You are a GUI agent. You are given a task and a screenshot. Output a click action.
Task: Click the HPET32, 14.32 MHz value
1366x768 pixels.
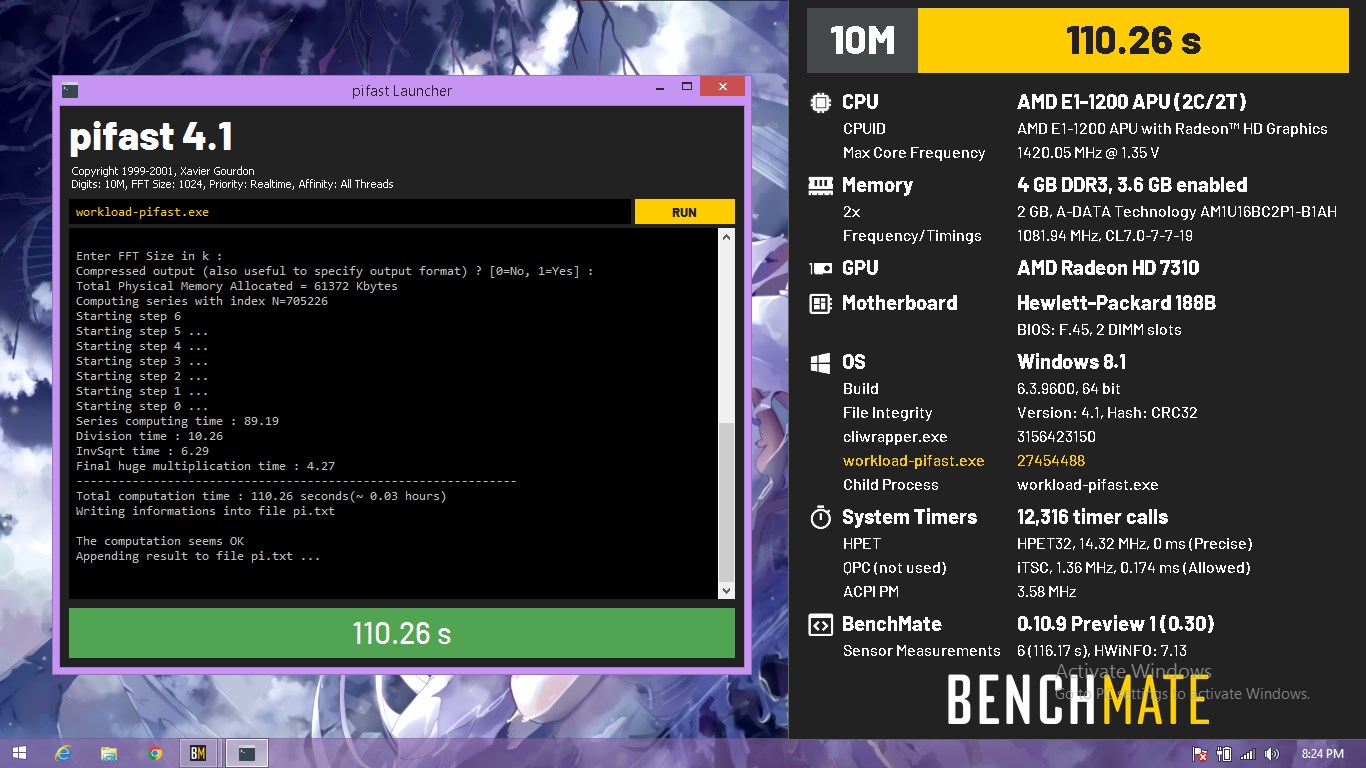(x=1134, y=544)
